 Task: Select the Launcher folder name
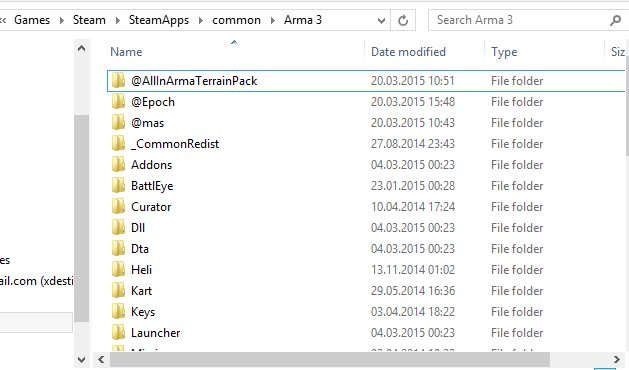coord(156,333)
